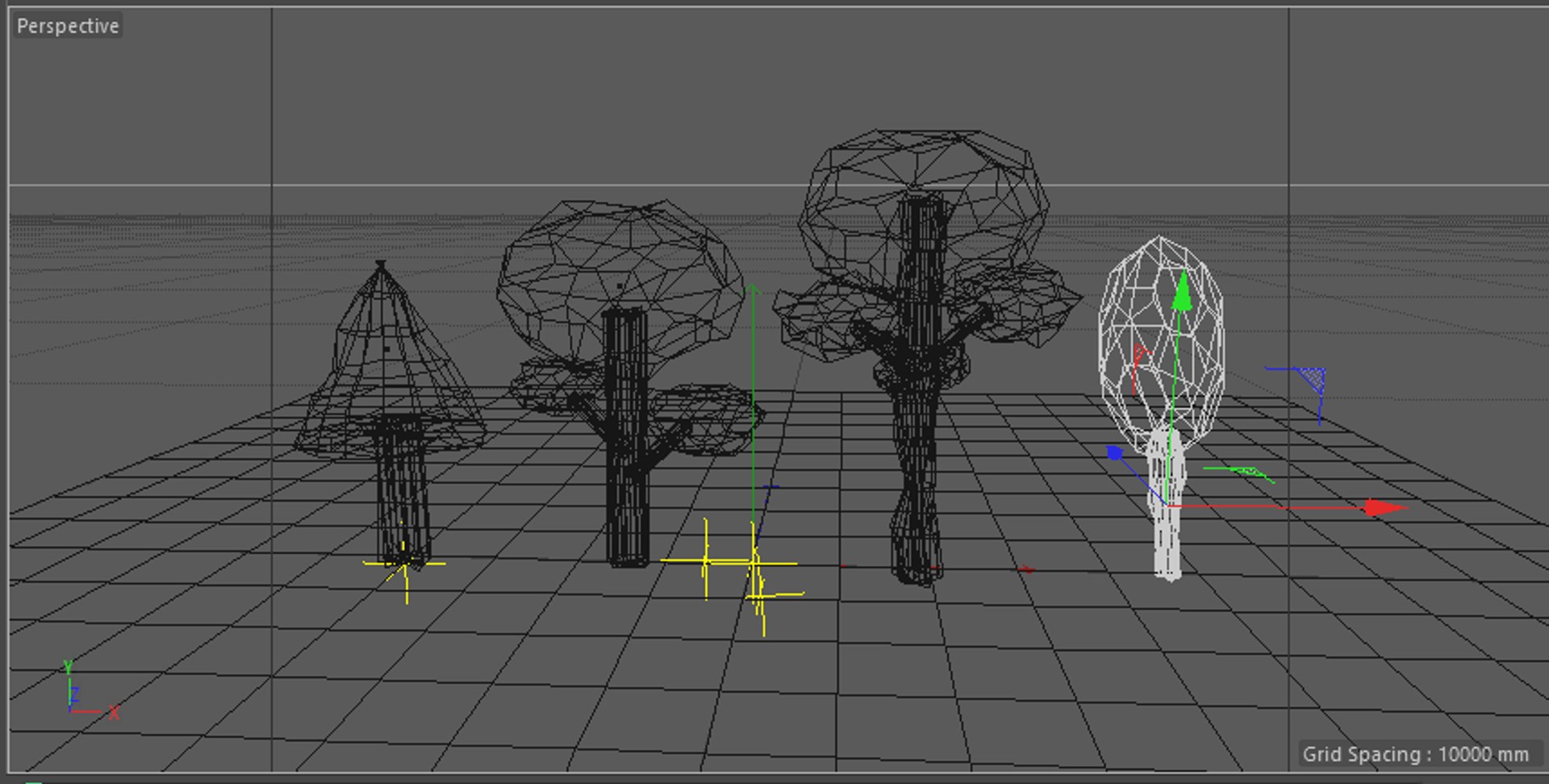
Task: Click the Grid Spacing : 10000 mm readout
Action: point(1416,754)
